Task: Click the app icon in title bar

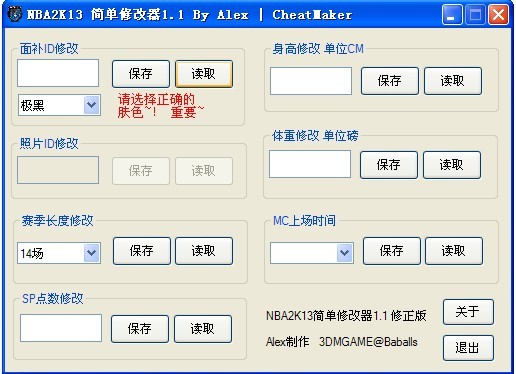Action: coord(14,14)
